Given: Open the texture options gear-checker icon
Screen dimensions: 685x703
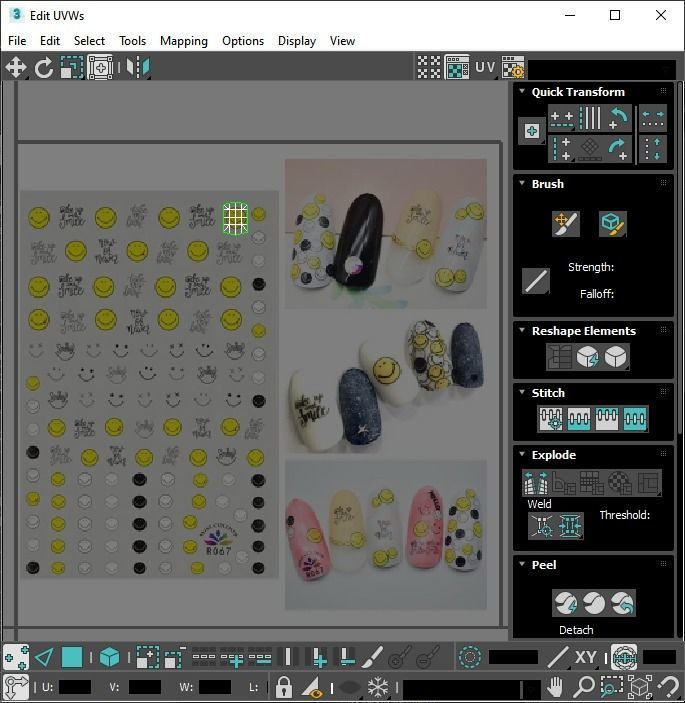Looking at the screenshot, I should (513, 68).
